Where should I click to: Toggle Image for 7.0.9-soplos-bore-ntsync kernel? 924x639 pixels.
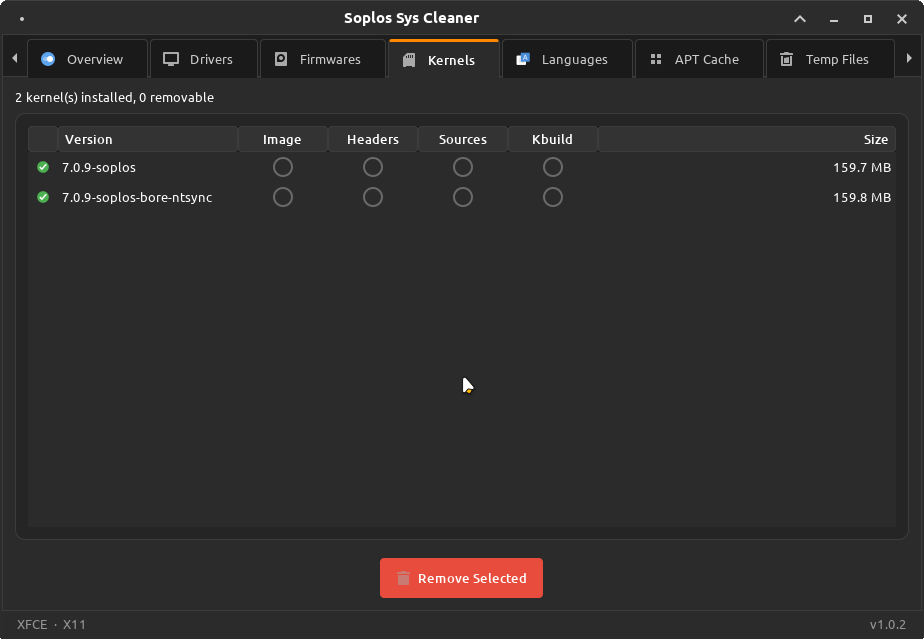283,197
